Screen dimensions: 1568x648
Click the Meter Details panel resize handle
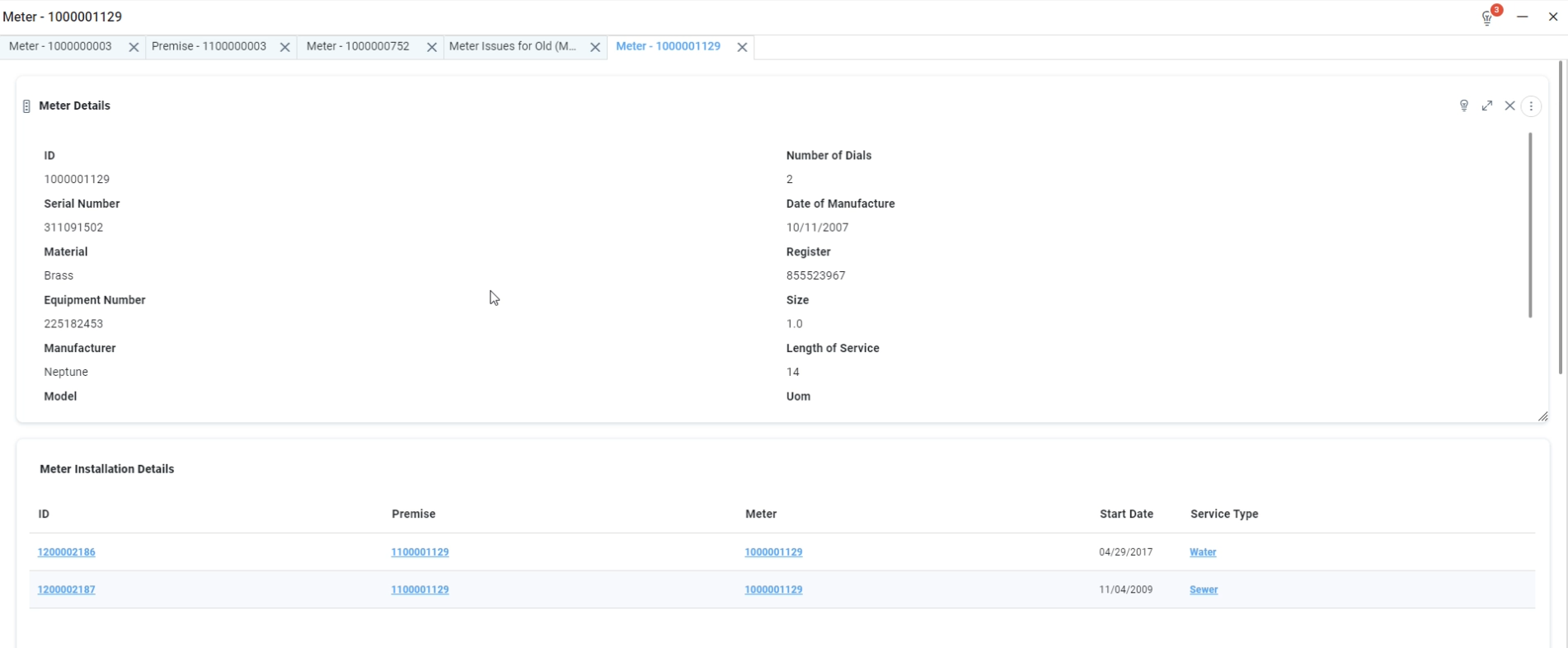tap(1542, 416)
